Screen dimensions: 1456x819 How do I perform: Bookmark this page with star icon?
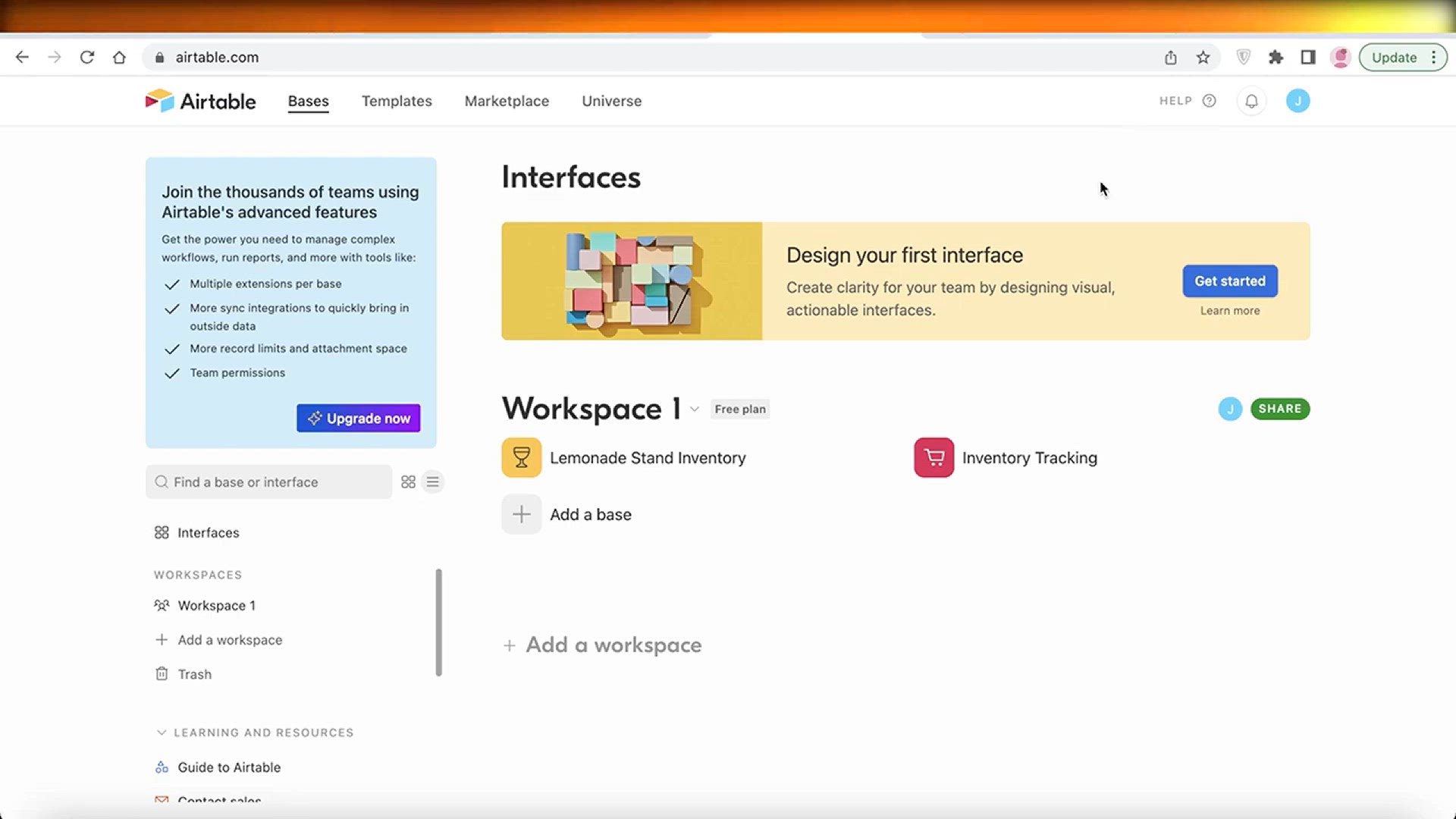coord(1203,57)
